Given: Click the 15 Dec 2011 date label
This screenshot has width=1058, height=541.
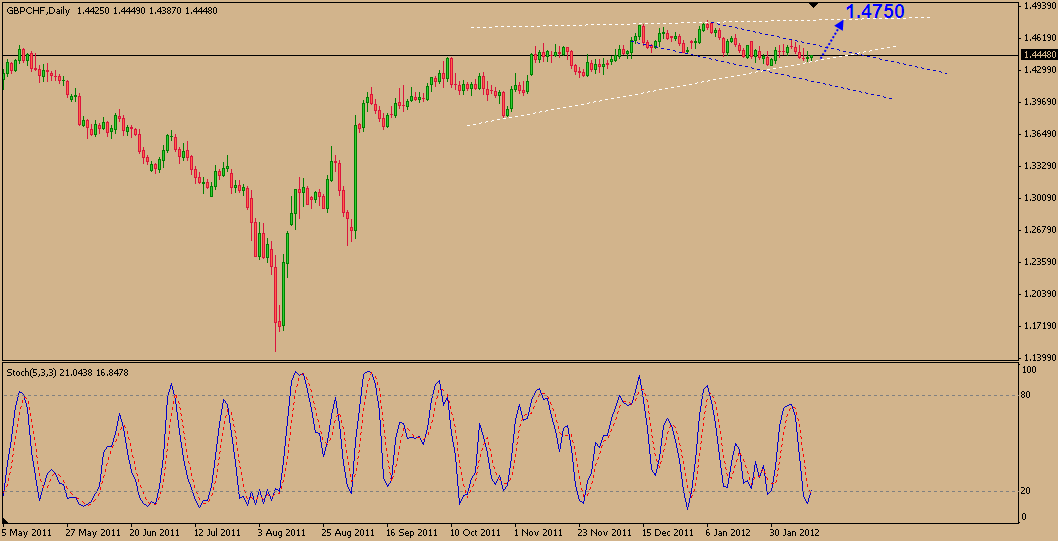Looking at the screenshot, I should point(668,530).
